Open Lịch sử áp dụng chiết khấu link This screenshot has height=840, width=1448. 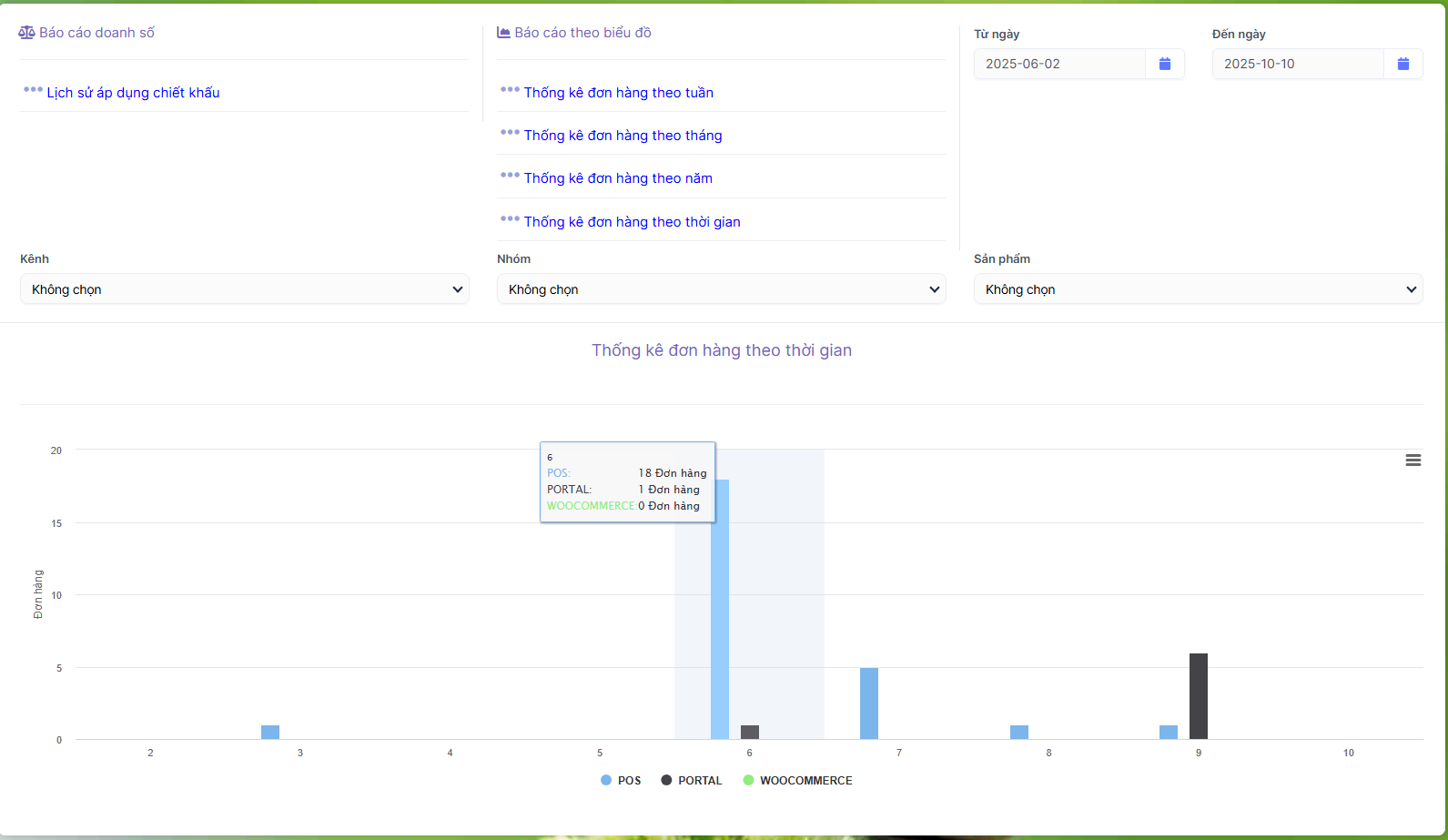tap(133, 93)
